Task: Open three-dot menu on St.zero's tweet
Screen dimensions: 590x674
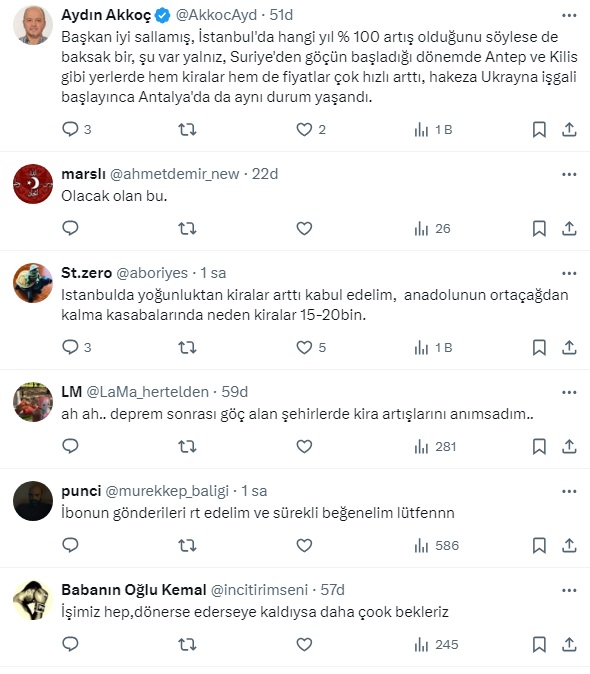Action: tap(569, 273)
